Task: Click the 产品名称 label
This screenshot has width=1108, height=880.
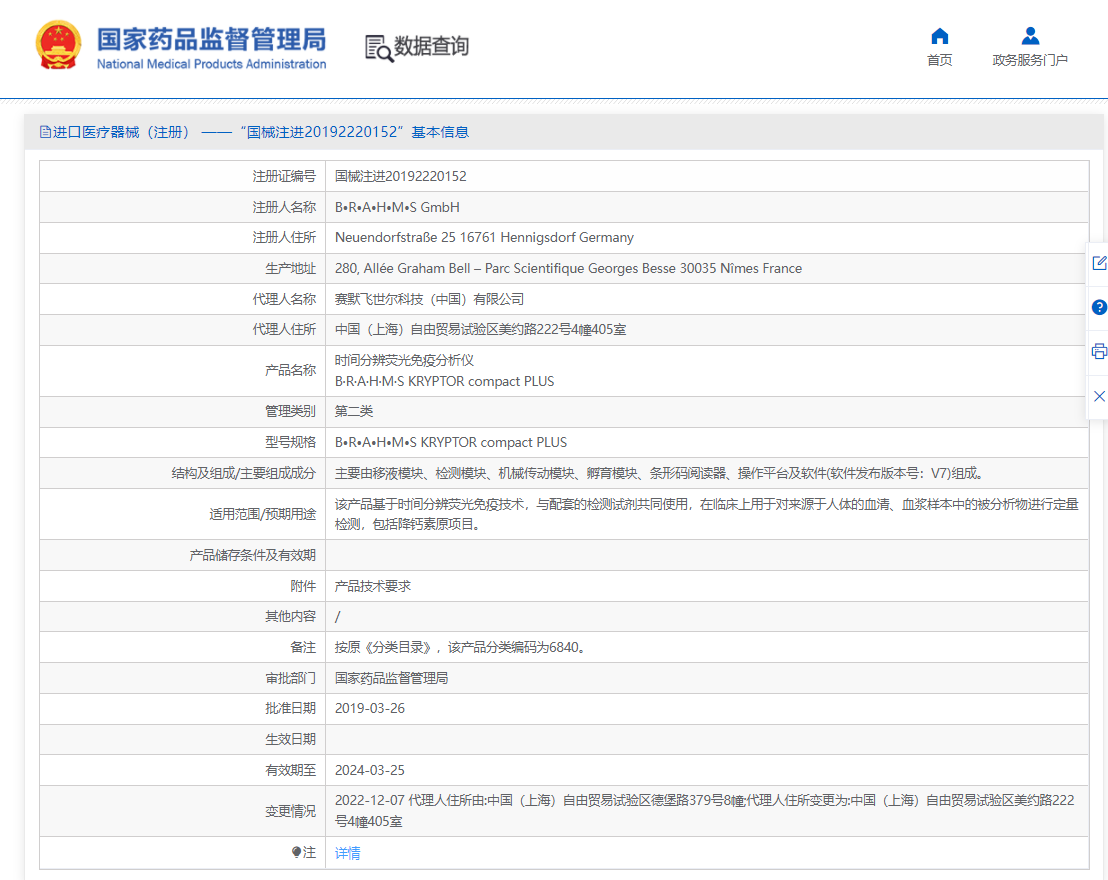Action: (290, 370)
